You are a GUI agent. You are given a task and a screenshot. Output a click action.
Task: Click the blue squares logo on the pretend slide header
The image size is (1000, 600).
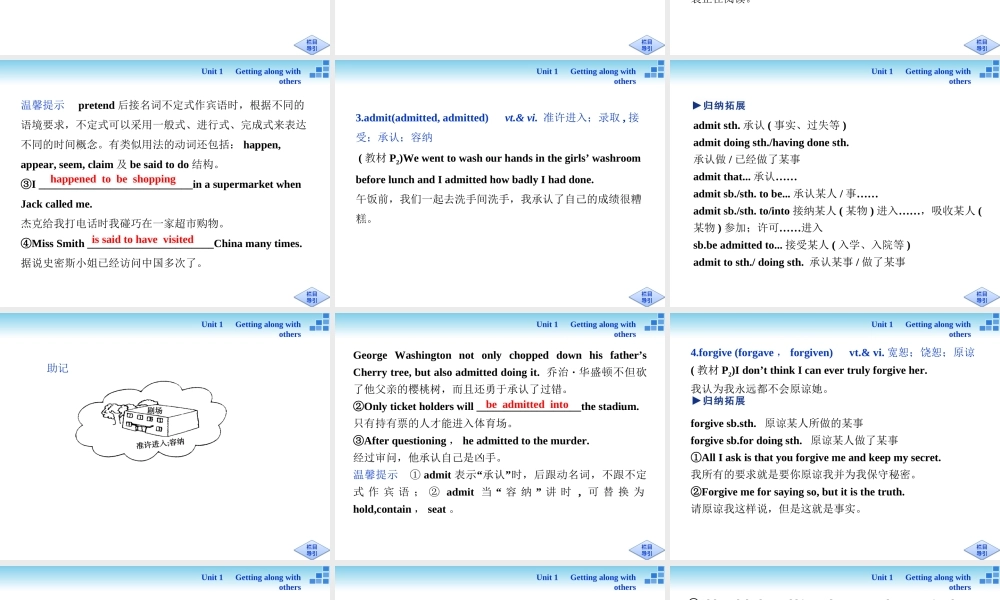click(x=320, y=70)
